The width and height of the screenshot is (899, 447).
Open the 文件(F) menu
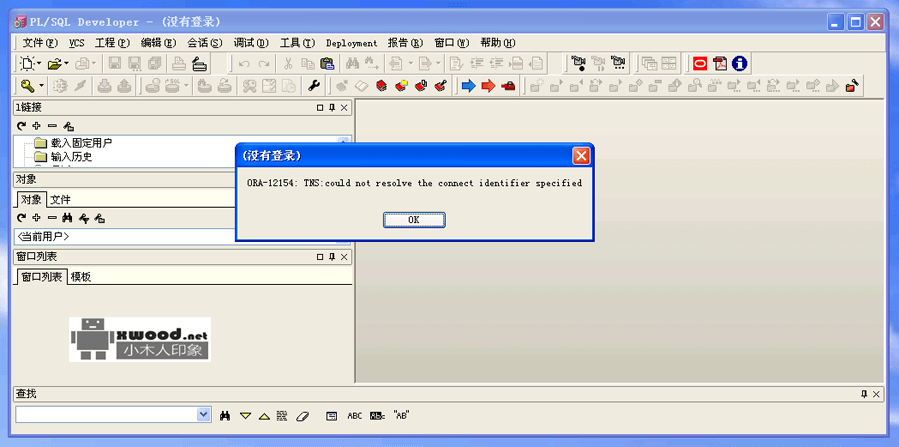click(x=41, y=43)
